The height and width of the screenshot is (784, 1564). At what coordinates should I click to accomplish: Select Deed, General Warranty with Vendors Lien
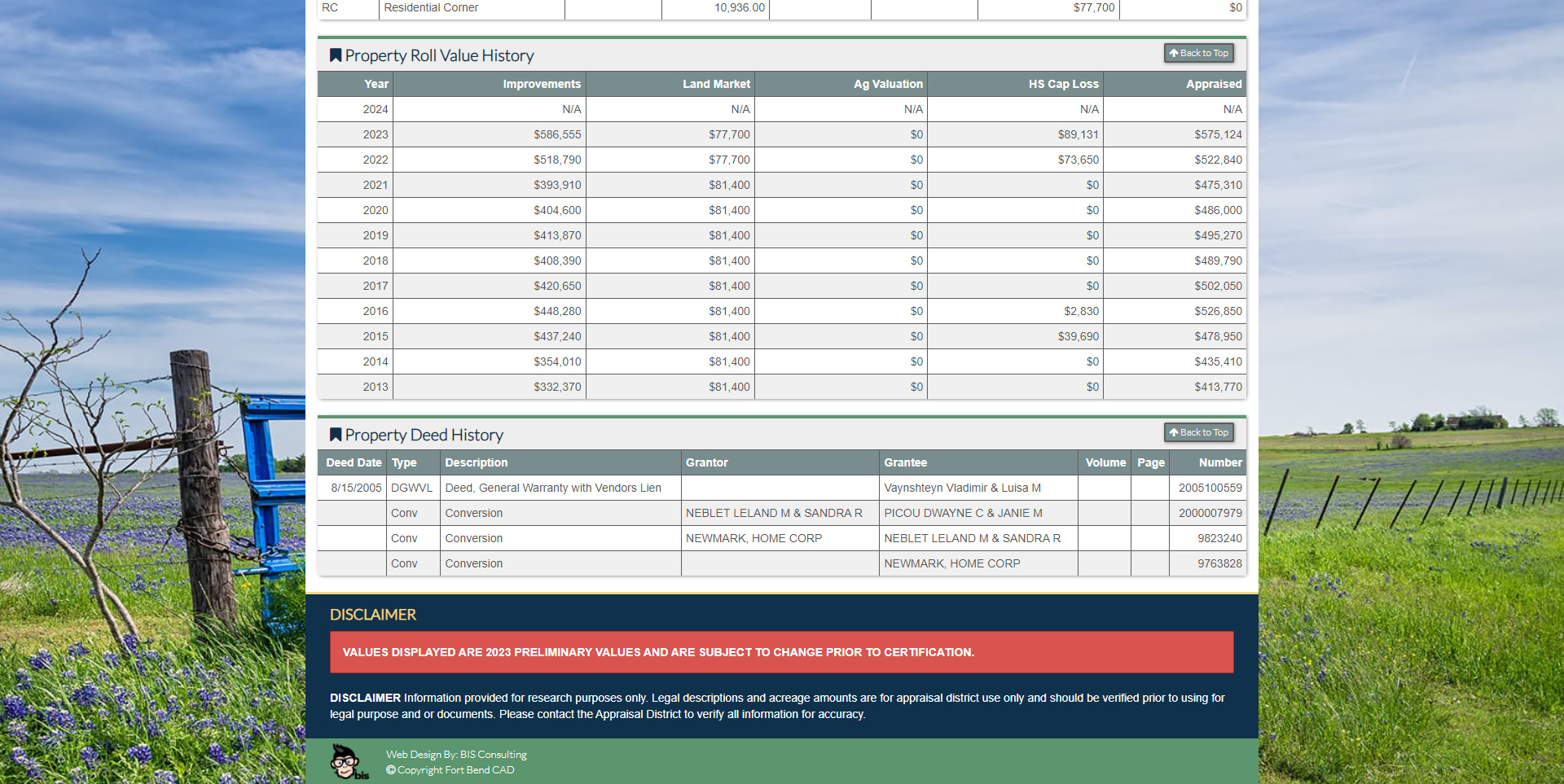(553, 488)
